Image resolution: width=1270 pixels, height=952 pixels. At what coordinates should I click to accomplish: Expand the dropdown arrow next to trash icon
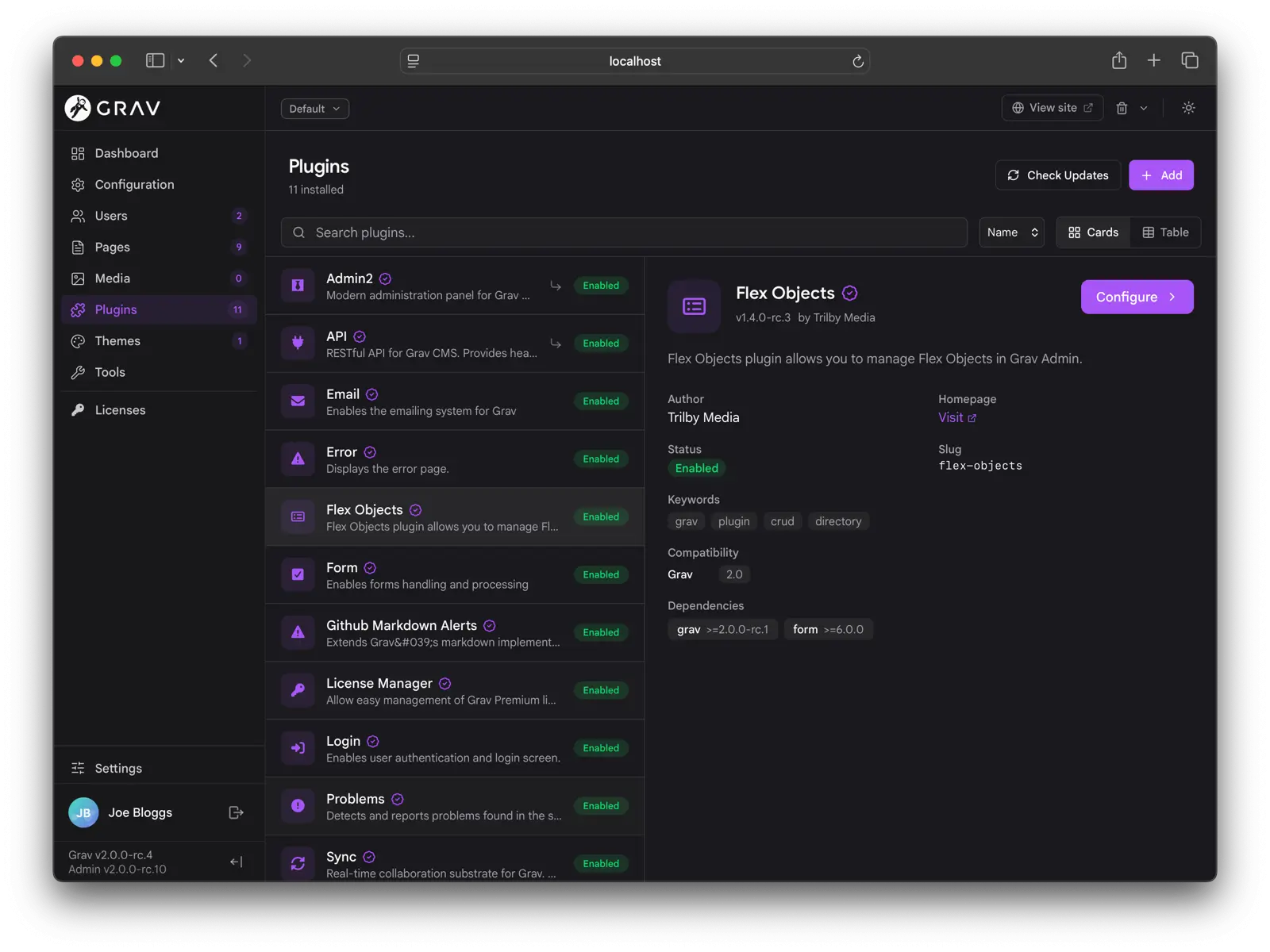click(x=1144, y=108)
